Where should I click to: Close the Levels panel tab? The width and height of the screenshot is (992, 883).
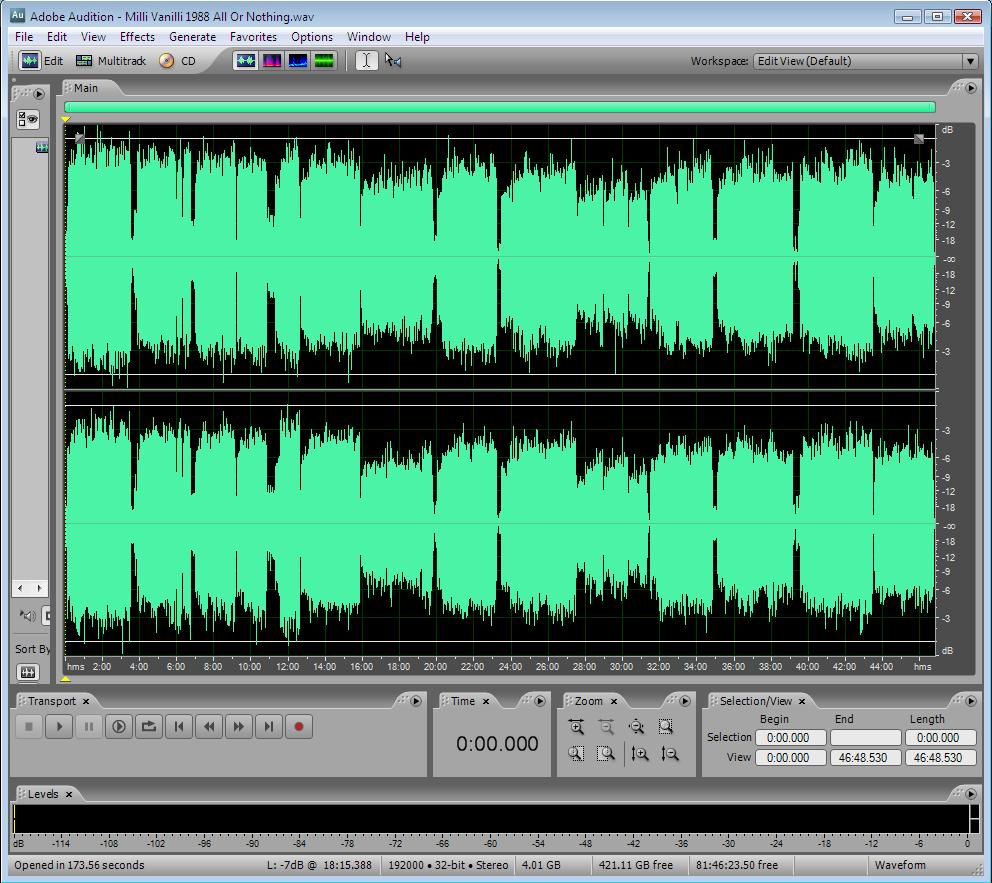coord(69,794)
